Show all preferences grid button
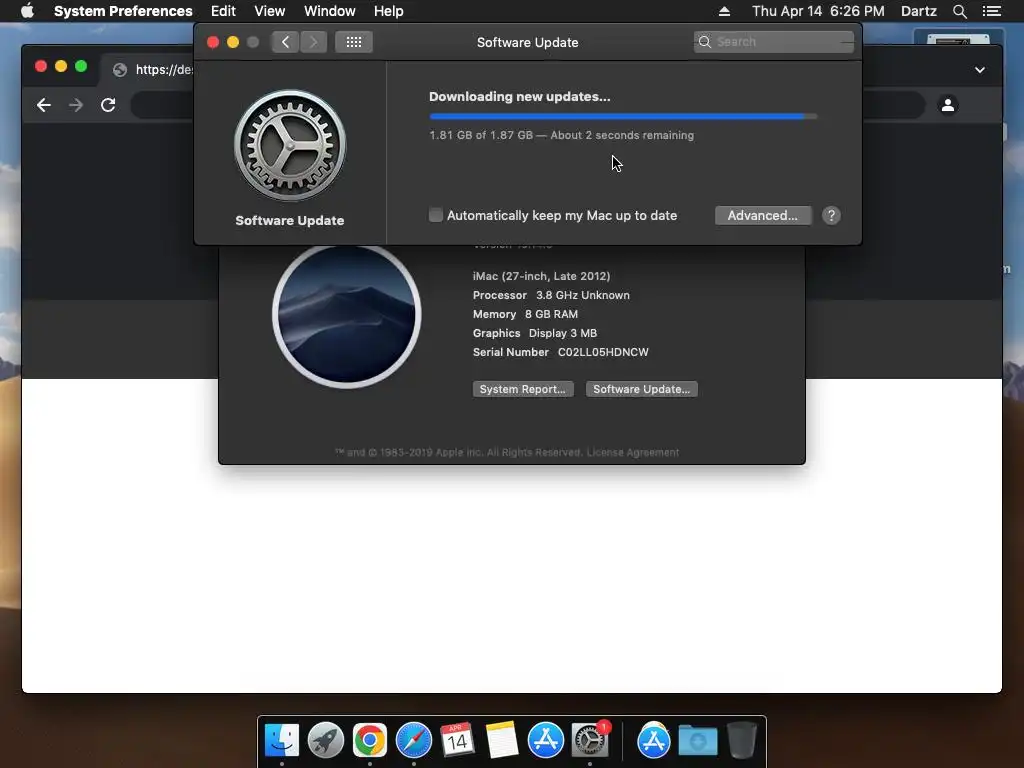Viewport: 1024px width, 768px height. (354, 42)
